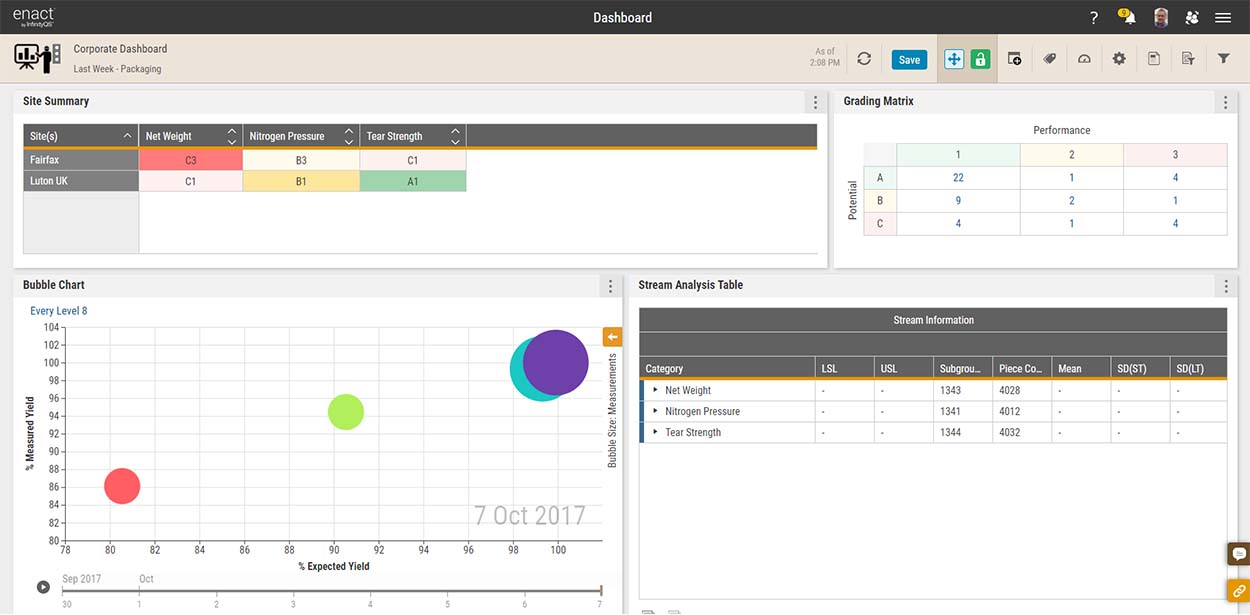Select the Fairfax site row header
The height and width of the screenshot is (615, 1250).
click(81, 160)
